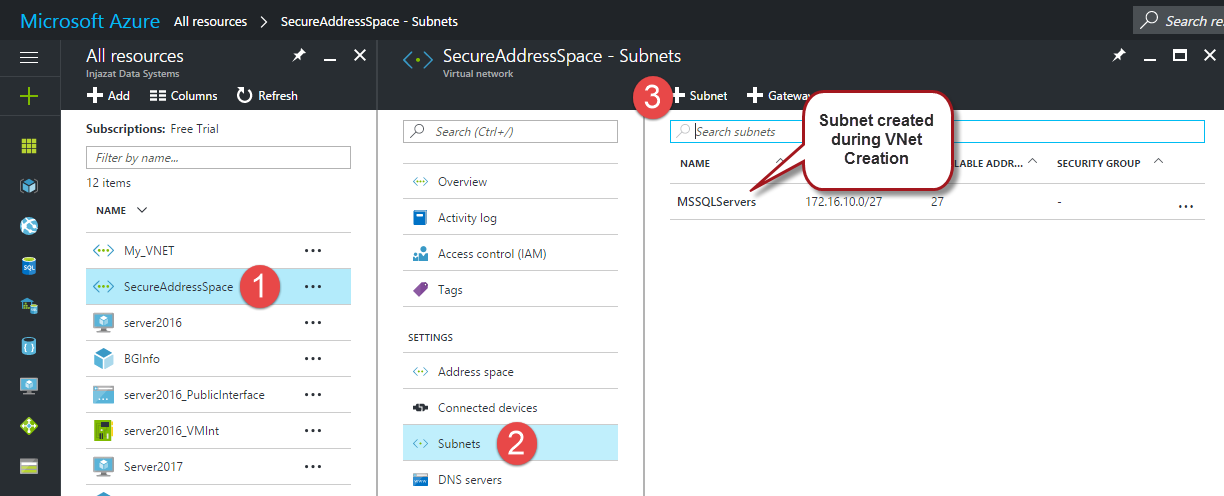Open the SQL databases icon in the sidebar

(29, 266)
